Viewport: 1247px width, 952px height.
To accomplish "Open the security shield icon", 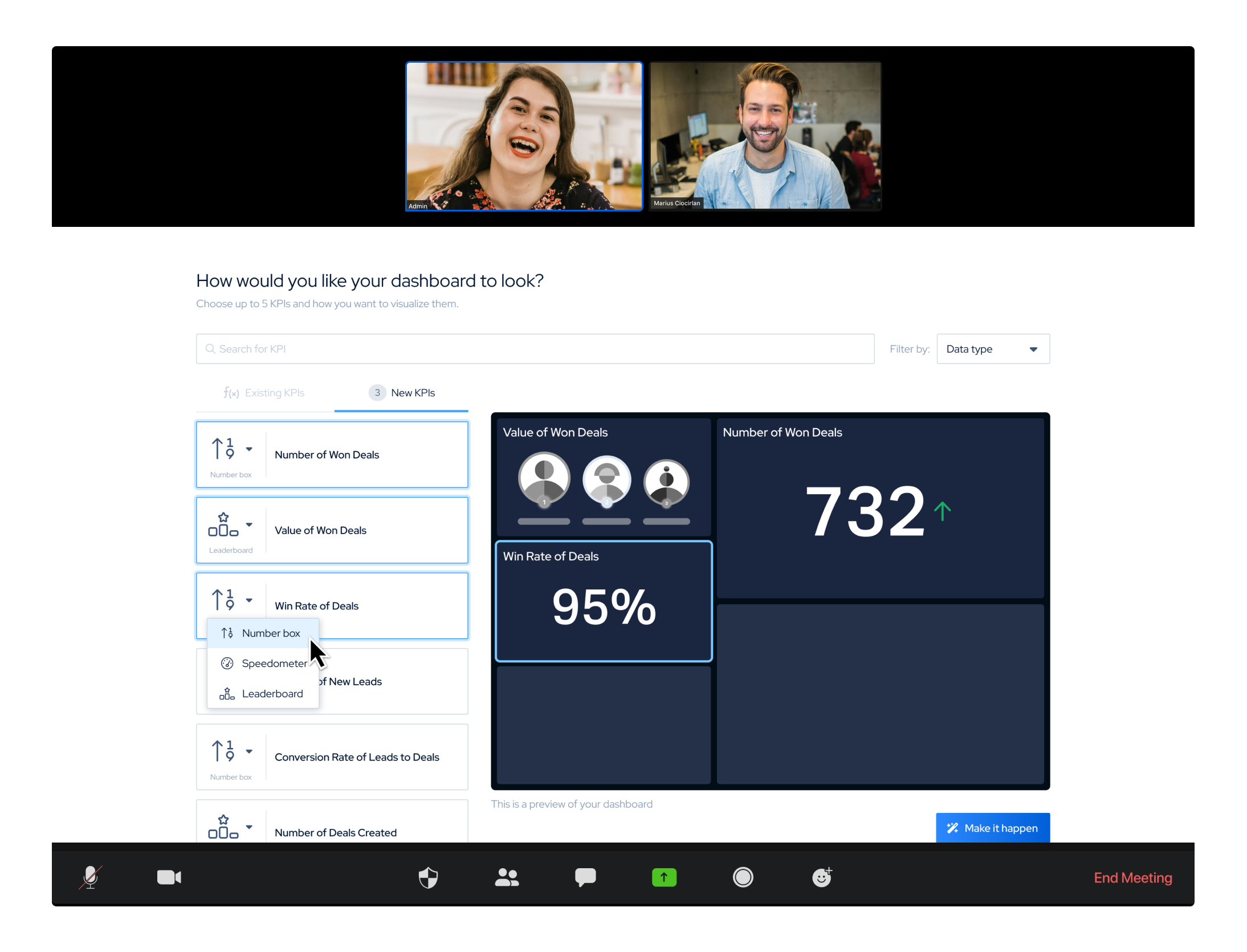I will point(428,877).
